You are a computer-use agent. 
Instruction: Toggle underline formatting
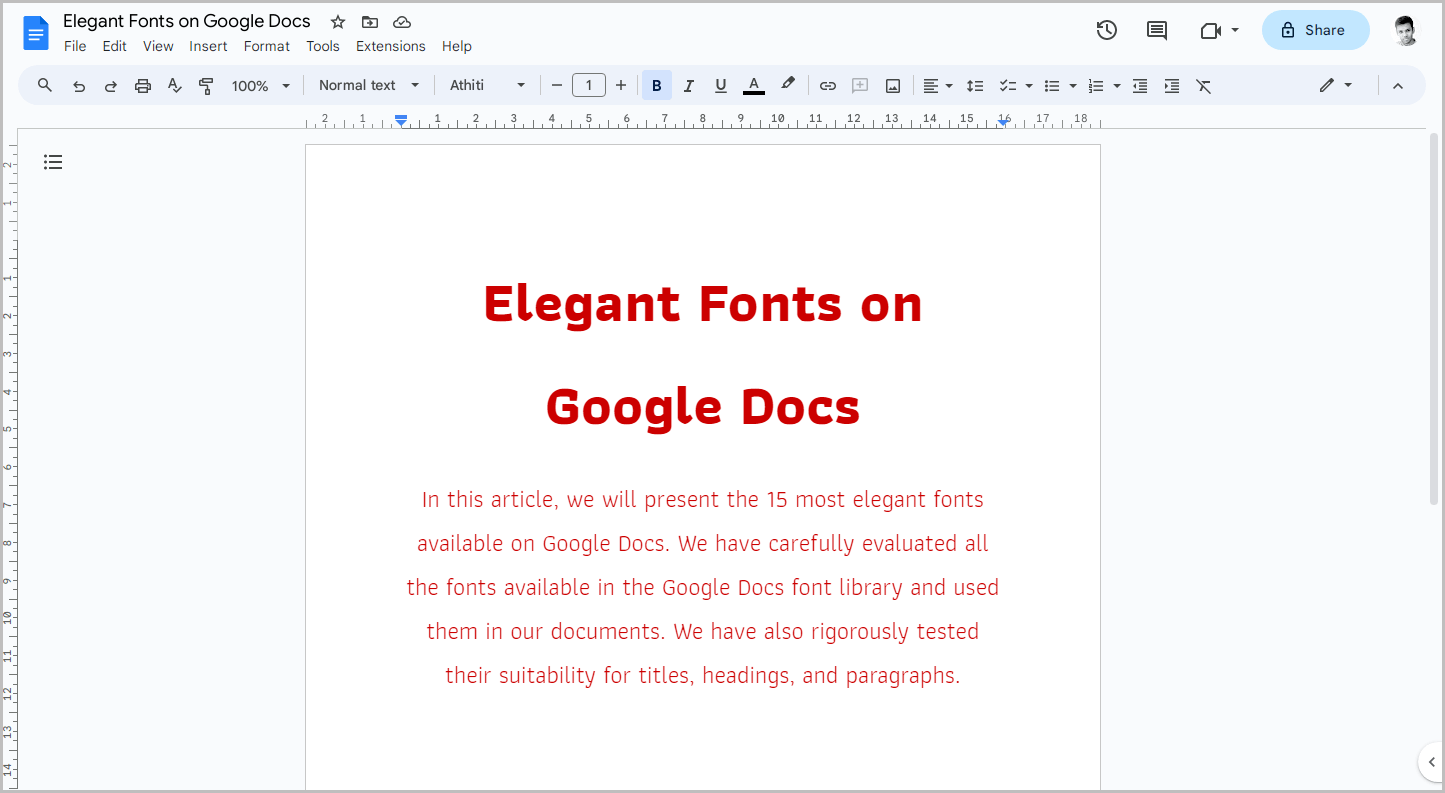coord(720,85)
